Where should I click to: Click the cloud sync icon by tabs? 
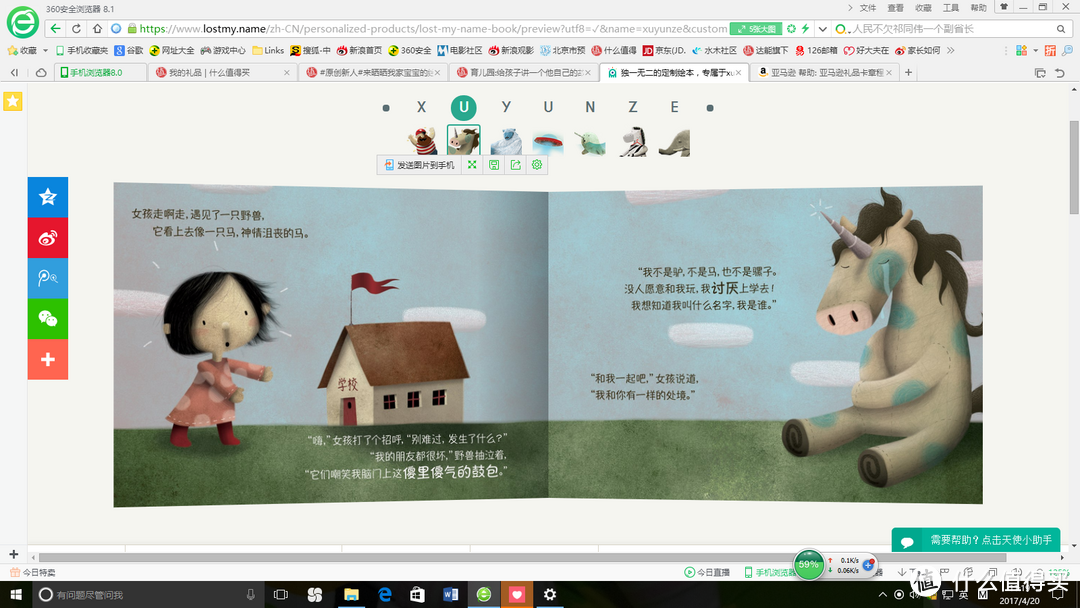pyautogui.click(x=41, y=72)
